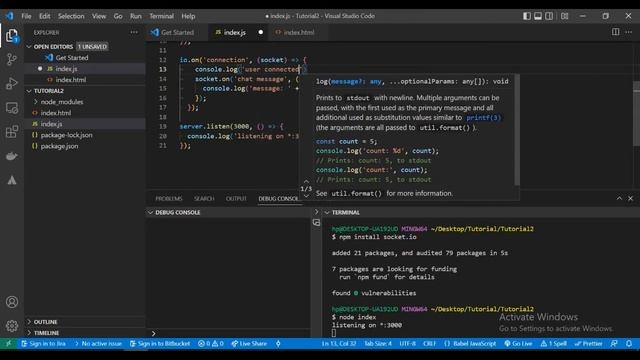
Task: Open the Help menu
Action: (188, 16)
